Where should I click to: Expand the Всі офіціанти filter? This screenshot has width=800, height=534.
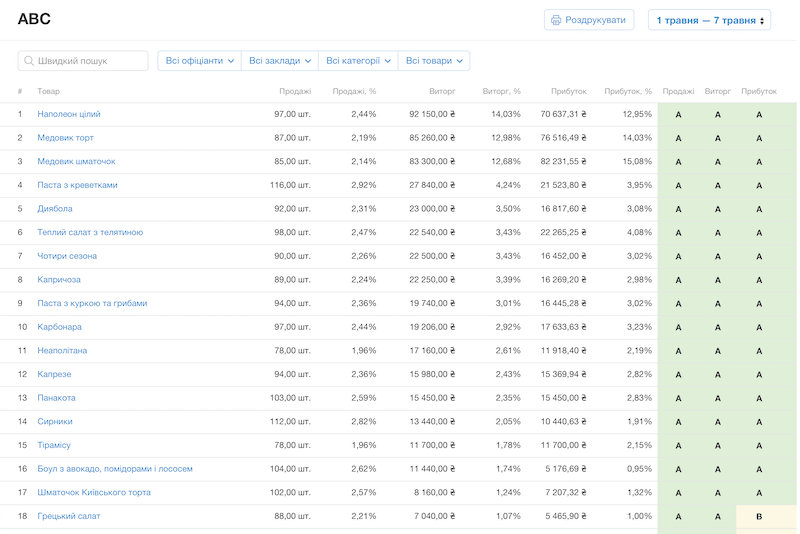199,61
